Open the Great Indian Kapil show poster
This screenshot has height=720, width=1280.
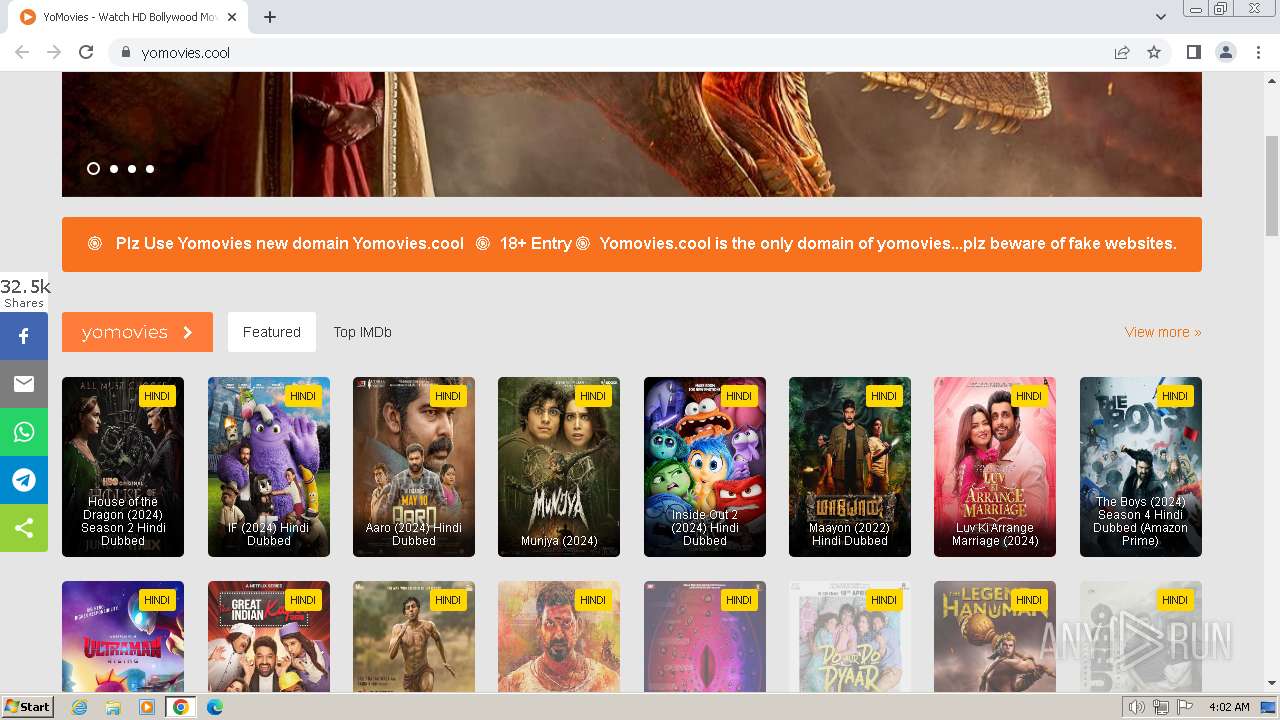269,637
